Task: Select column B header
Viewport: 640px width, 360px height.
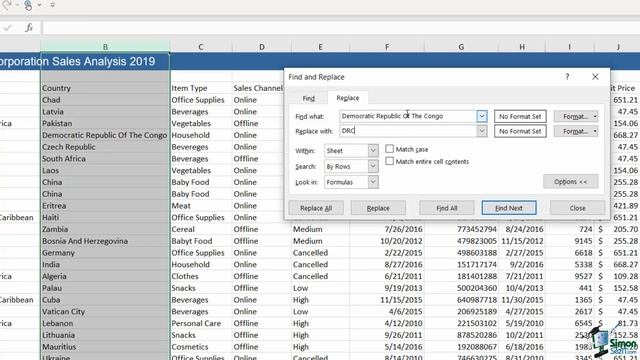Action: (105, 47)
